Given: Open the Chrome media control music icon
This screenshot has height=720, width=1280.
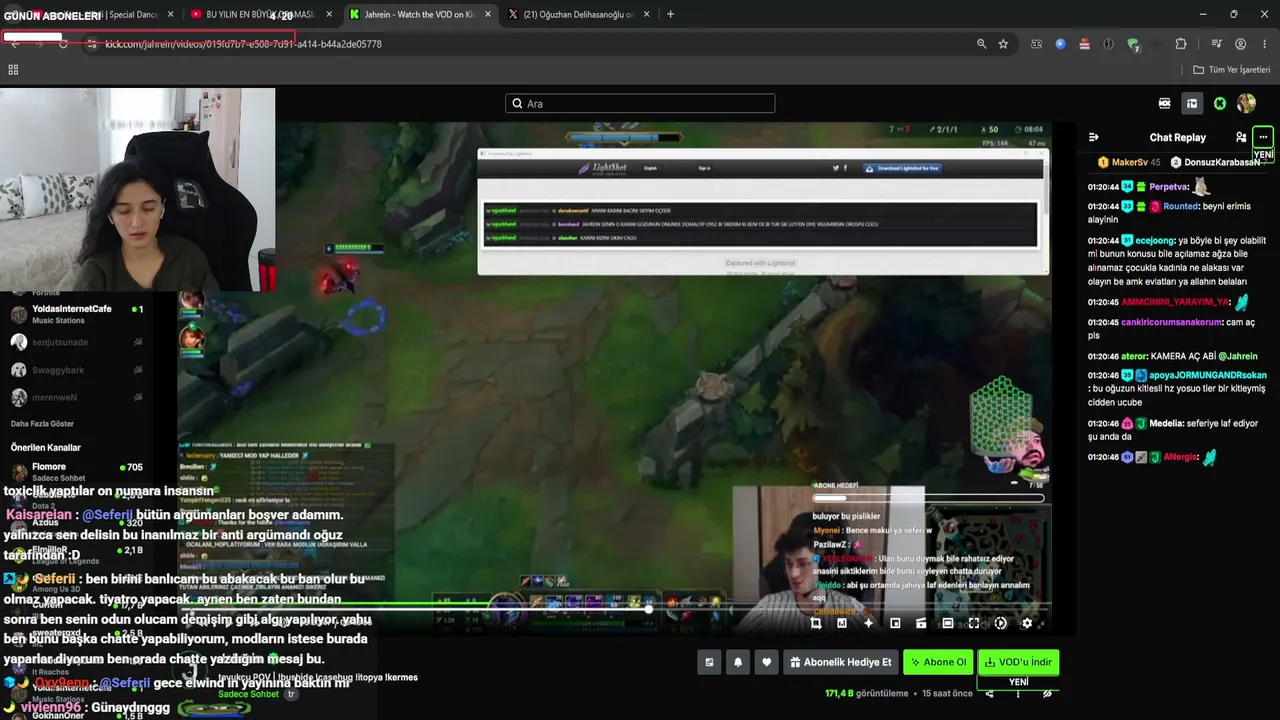Looking at the screenshot, I should coord(1216,44).
